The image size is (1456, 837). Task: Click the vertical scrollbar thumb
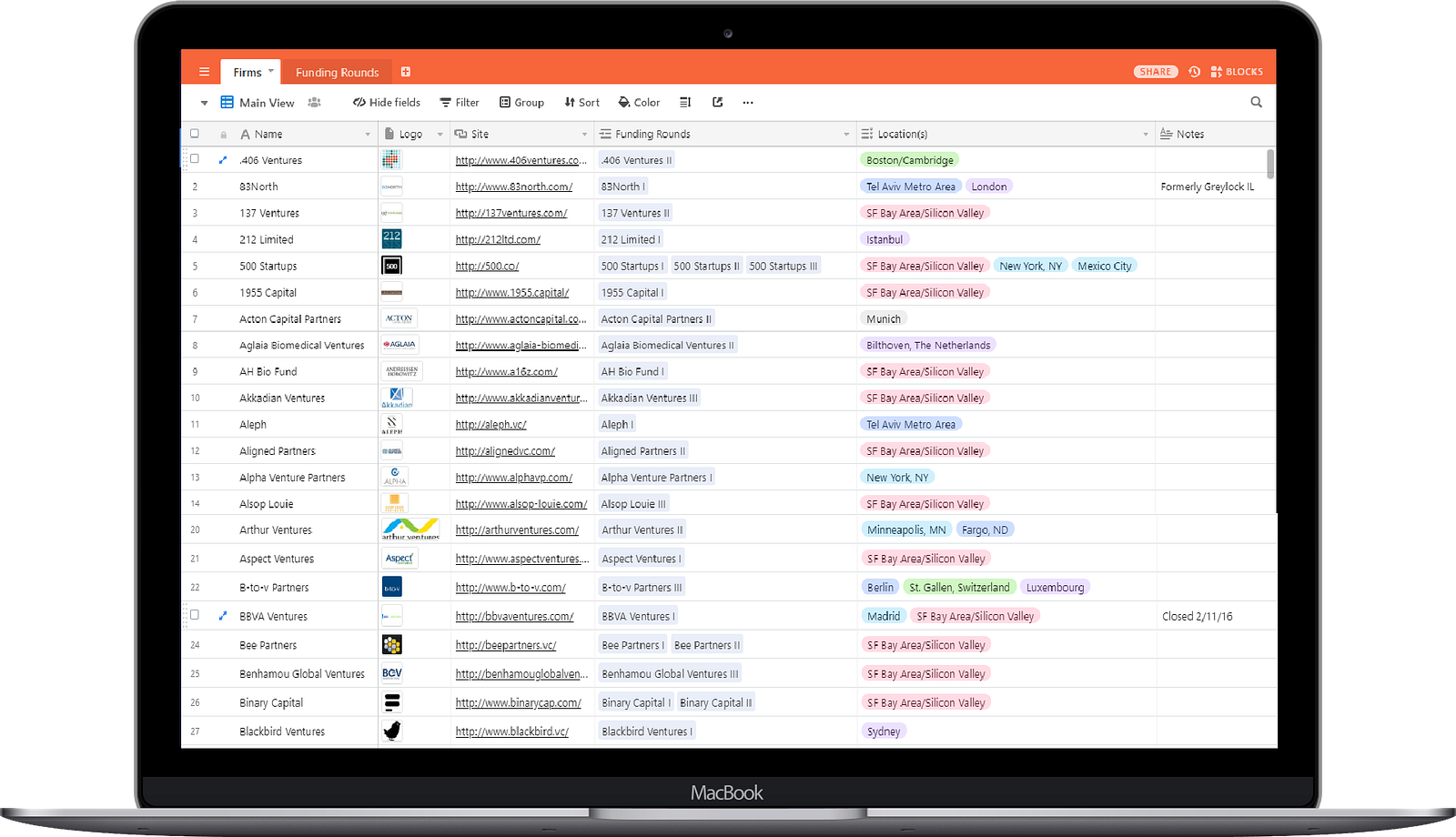[x=1270, y=165]
